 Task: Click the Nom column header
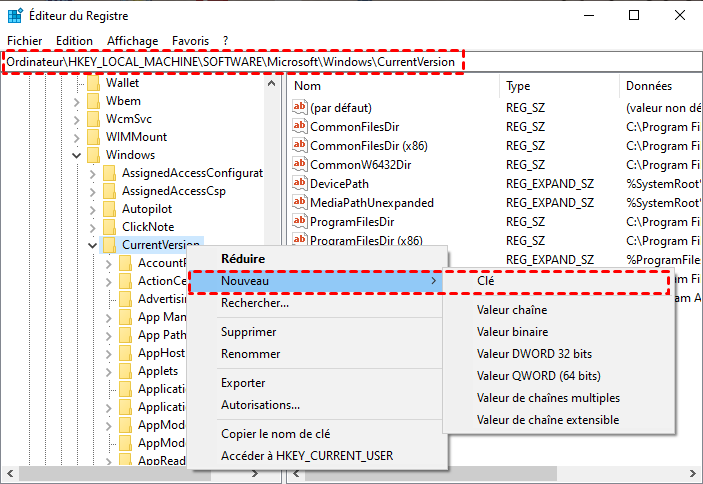(x=308, y=86)
